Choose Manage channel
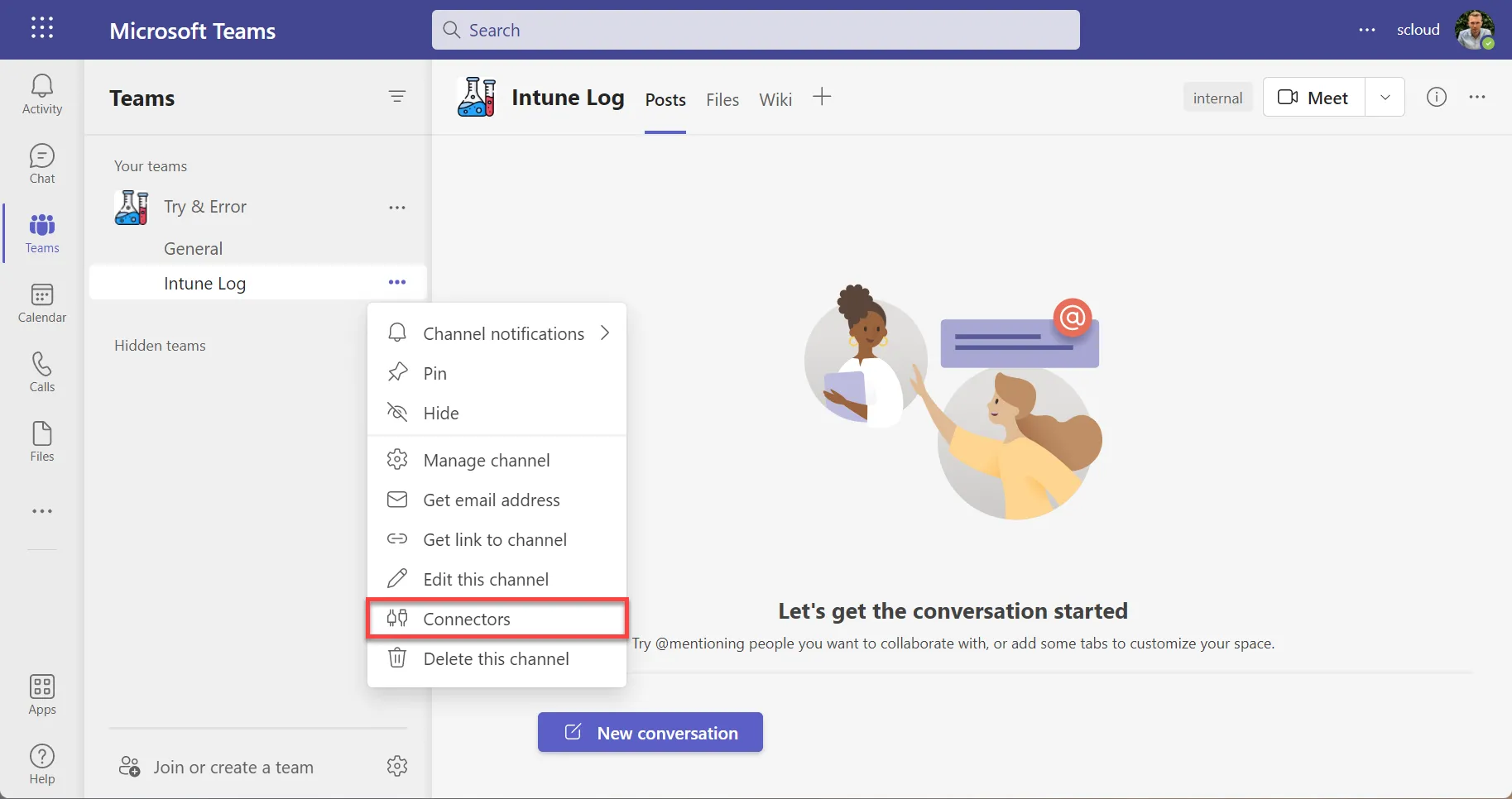This screenshot has height=799, width=1512. 497,460
